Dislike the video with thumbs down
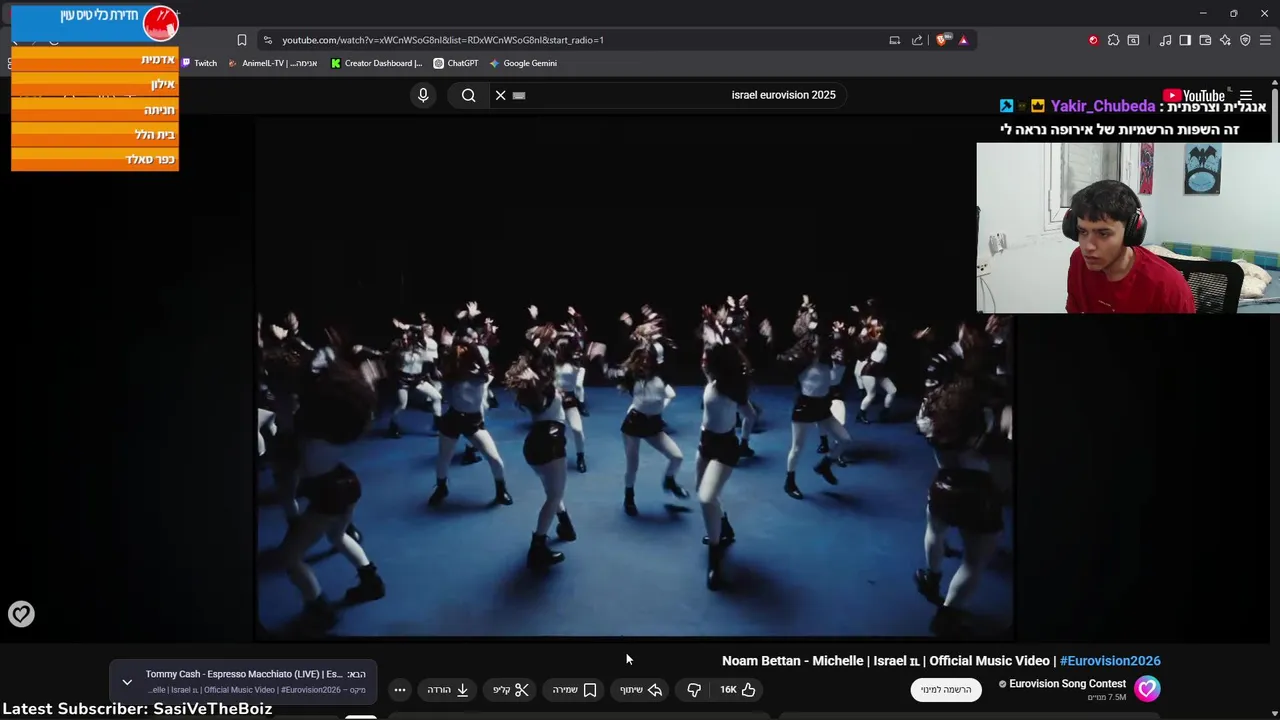The image size is (1280, 720). [694, 690]
